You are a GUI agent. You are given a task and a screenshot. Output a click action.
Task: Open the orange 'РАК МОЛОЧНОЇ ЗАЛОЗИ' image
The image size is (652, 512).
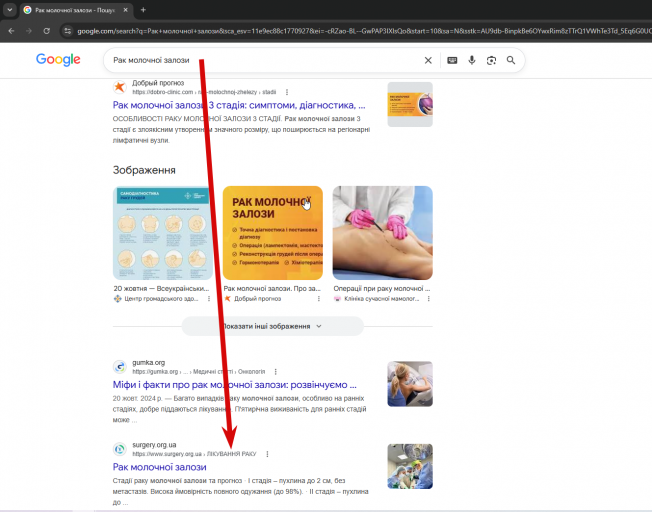[x=273, y=233]
